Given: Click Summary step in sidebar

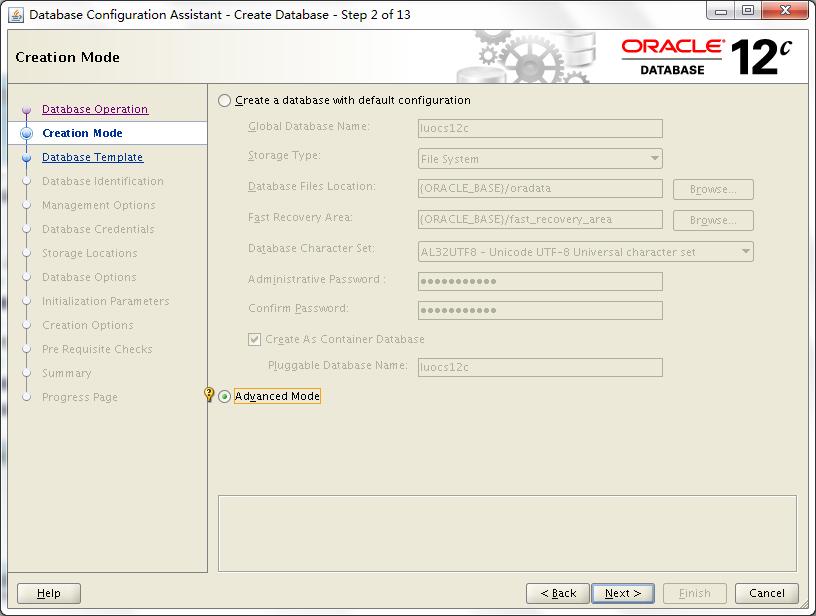Looking at the screenshot, I should tap(67, 373).
